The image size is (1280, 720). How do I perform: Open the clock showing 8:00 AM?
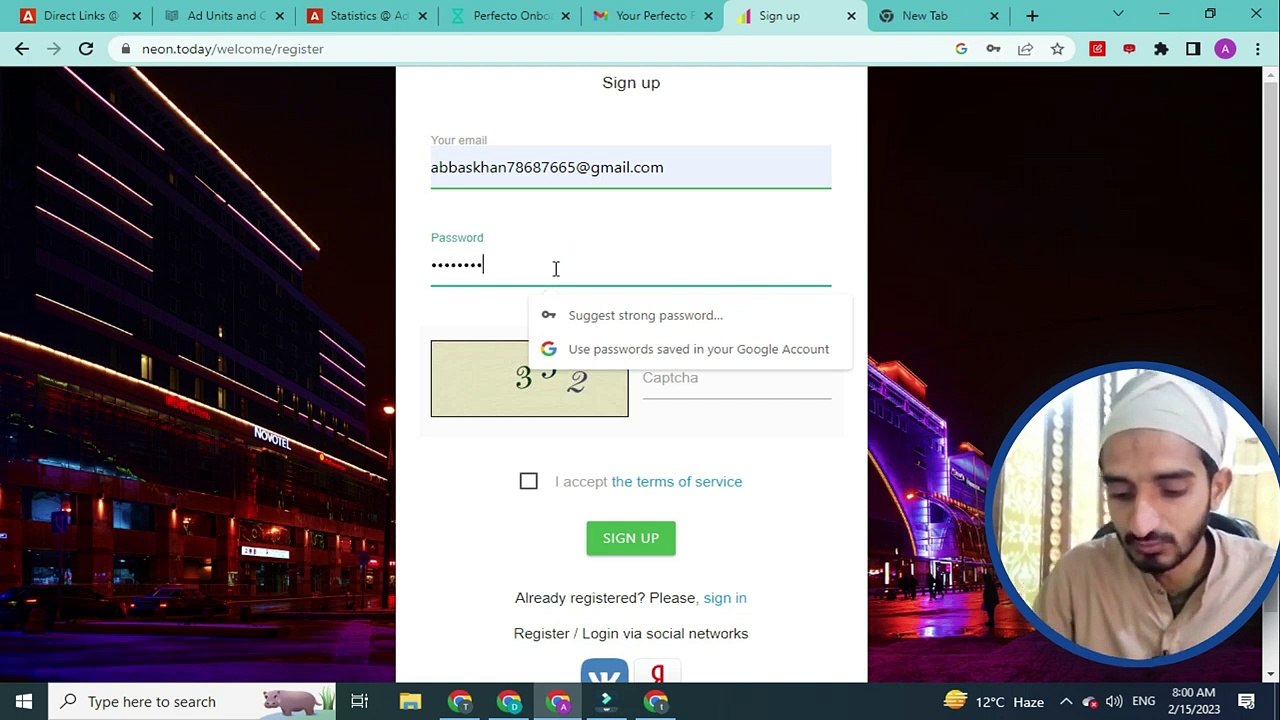tap(1193, 701)
